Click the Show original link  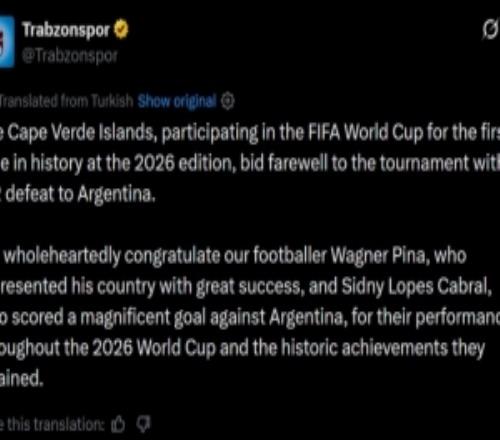[177, 101]
